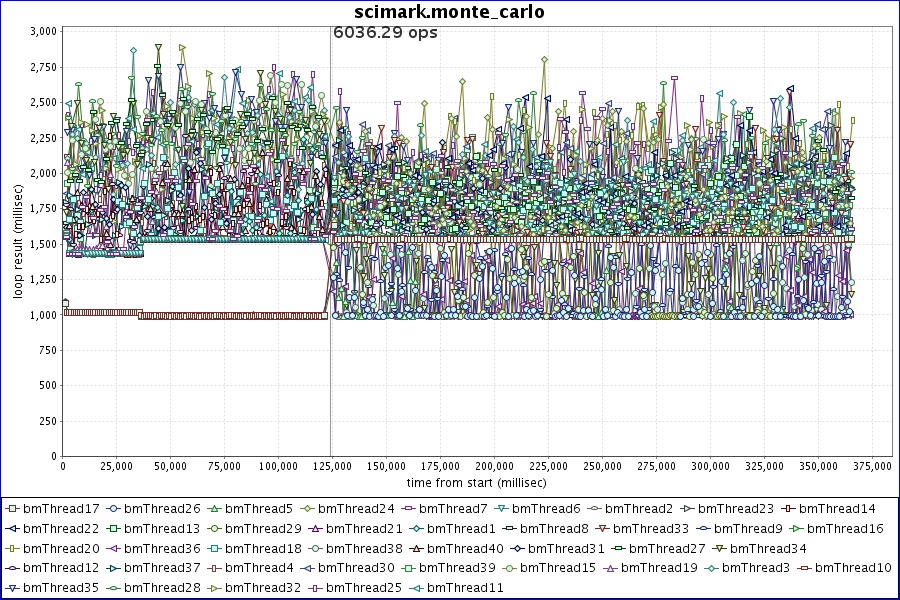The height and width of the screenshot is (600, 900).
Task: Select the bmThread12 legend marker icon
Action: click(x=13, y=568)
